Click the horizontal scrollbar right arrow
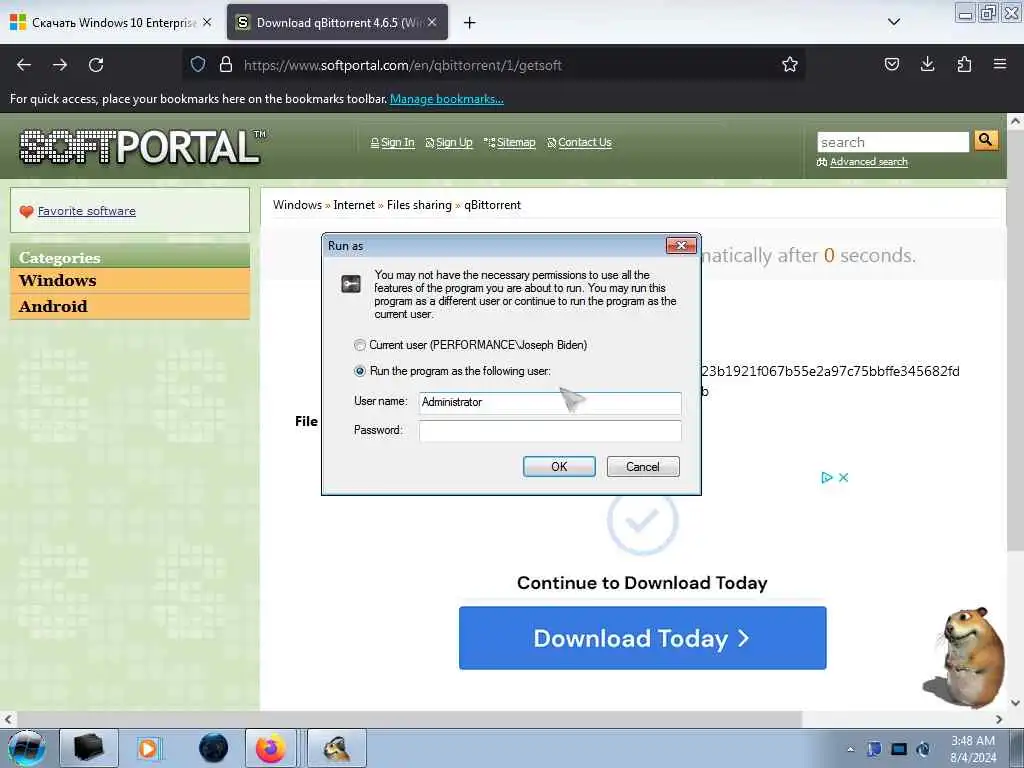The image size is (1024, 768). coord(999,719)
